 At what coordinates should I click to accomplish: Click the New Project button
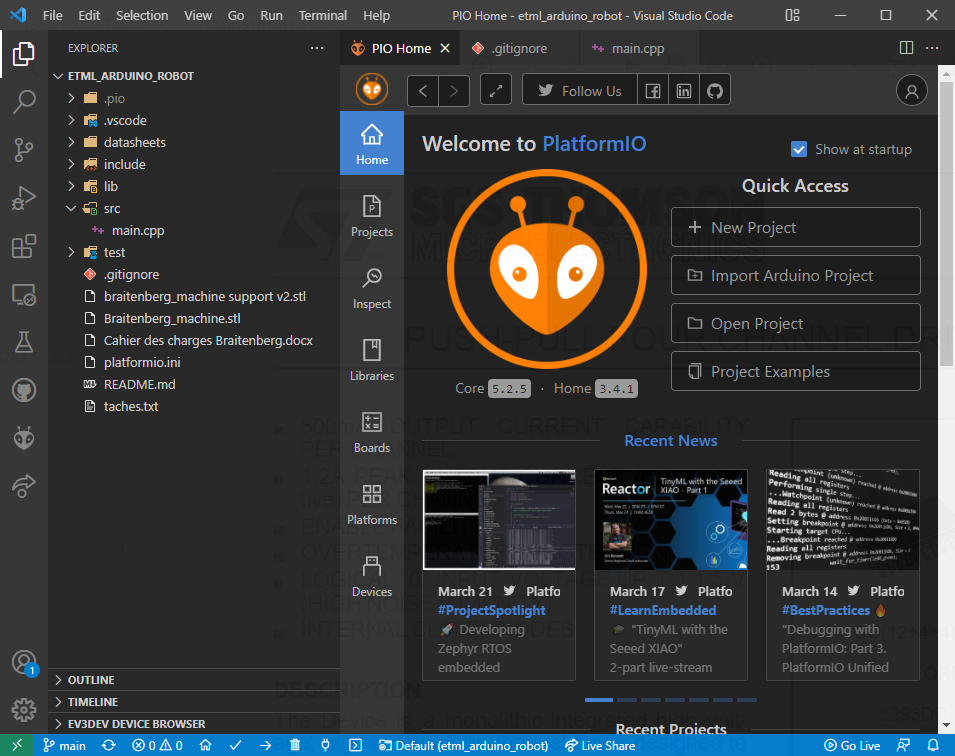[x=795, y=227]
